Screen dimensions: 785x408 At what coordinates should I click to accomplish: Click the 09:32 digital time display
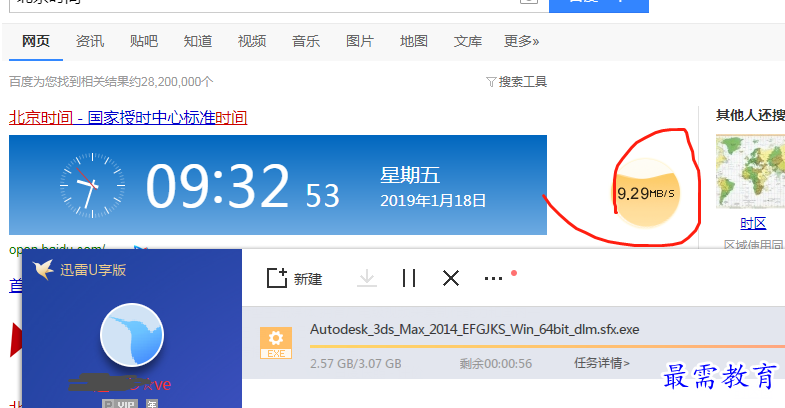217,186
